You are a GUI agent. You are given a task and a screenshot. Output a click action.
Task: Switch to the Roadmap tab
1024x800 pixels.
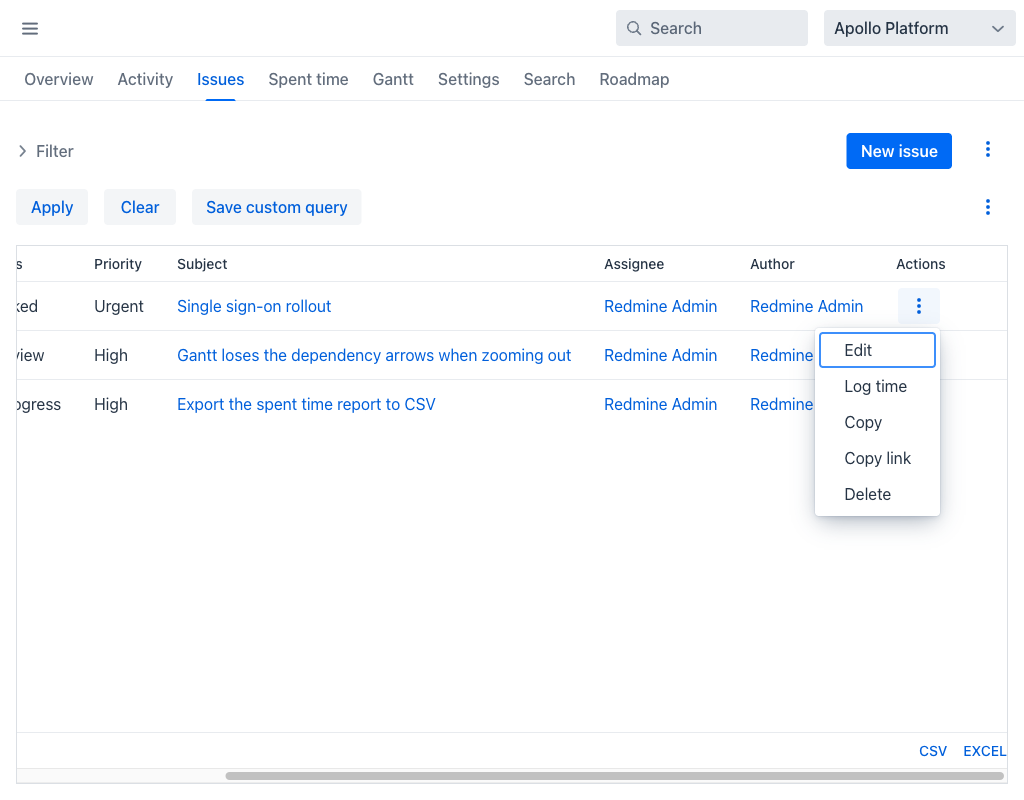(634, 79)
